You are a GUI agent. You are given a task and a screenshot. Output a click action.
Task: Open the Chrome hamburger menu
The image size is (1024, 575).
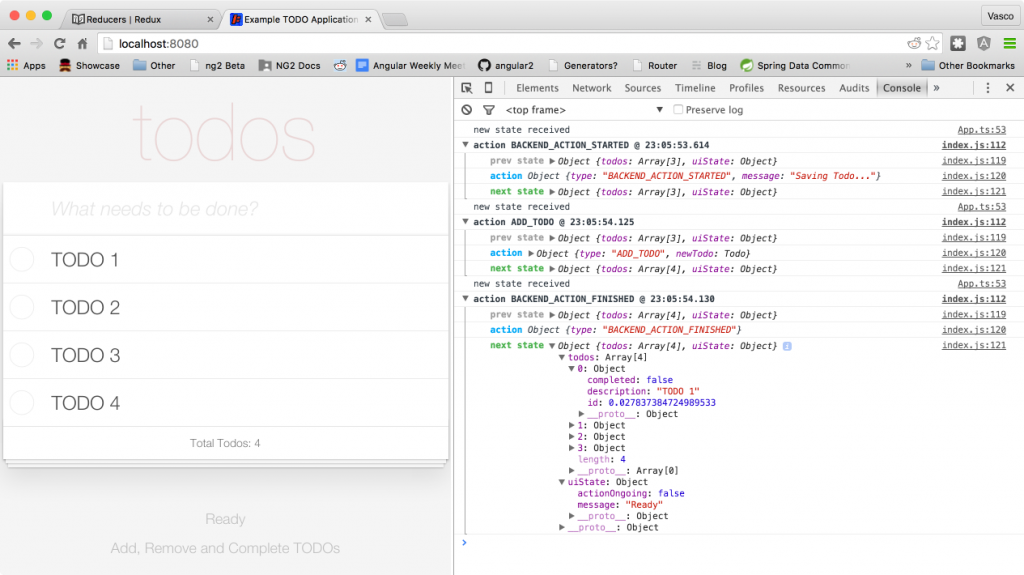(1010, 44)
